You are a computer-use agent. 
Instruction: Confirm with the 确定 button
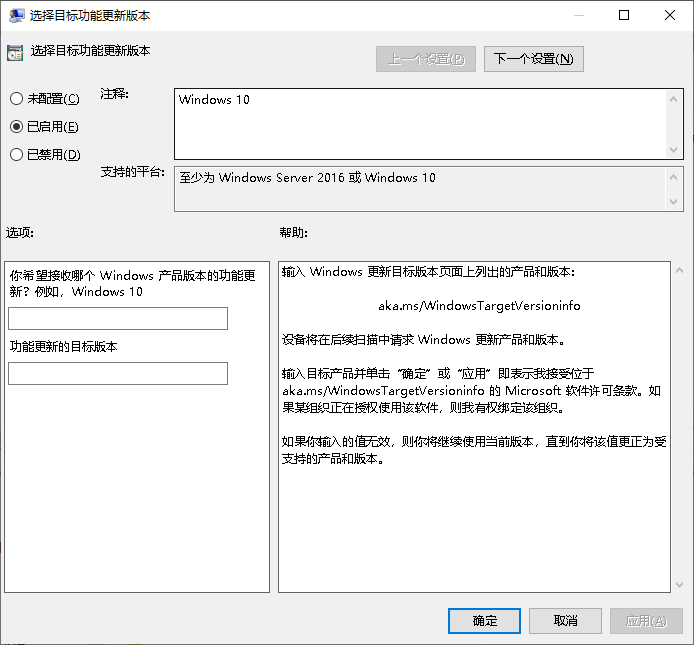(x=484, y=621)
